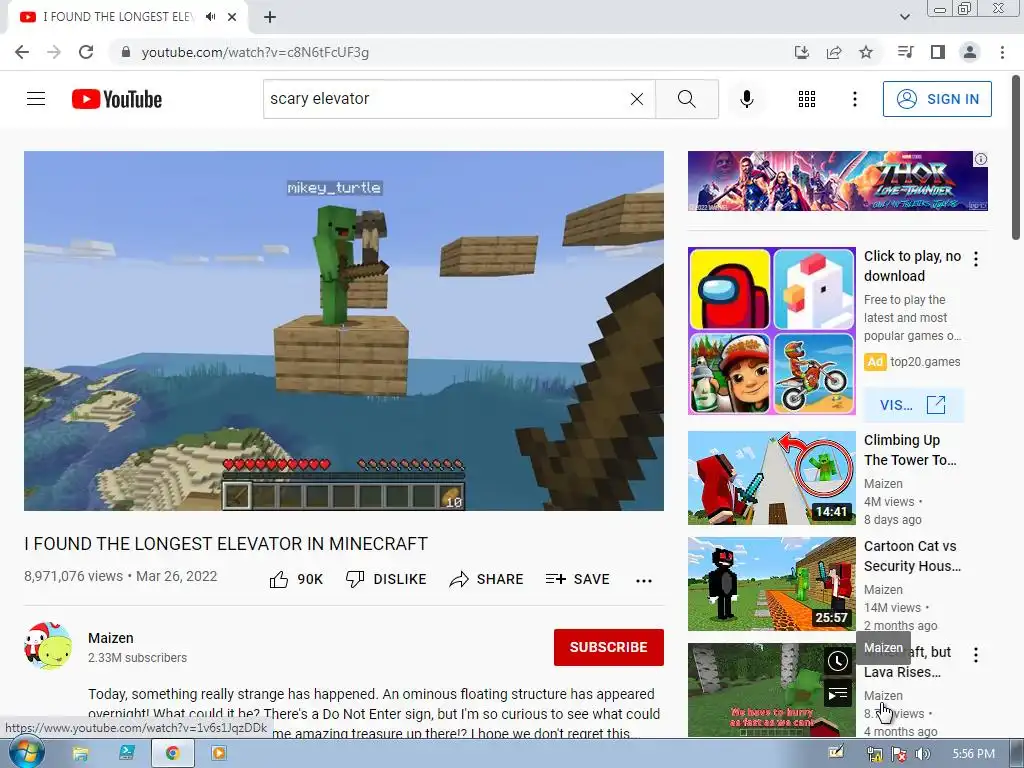Close the 'I FOUND THE LONGEST ELEV' tab
Image resolution: width=1024 pixels, height=768 pixels.
pyautogui.click(x=232, y=17)
